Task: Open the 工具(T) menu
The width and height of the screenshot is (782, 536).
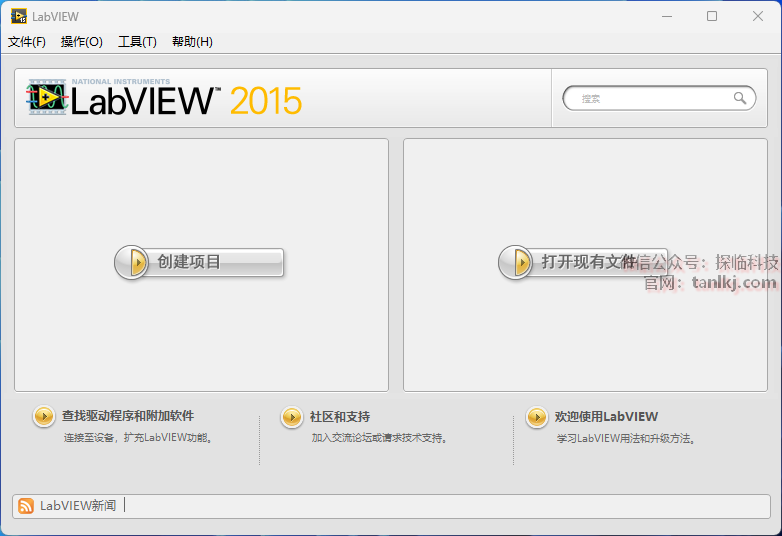Action: pos(137,42)
